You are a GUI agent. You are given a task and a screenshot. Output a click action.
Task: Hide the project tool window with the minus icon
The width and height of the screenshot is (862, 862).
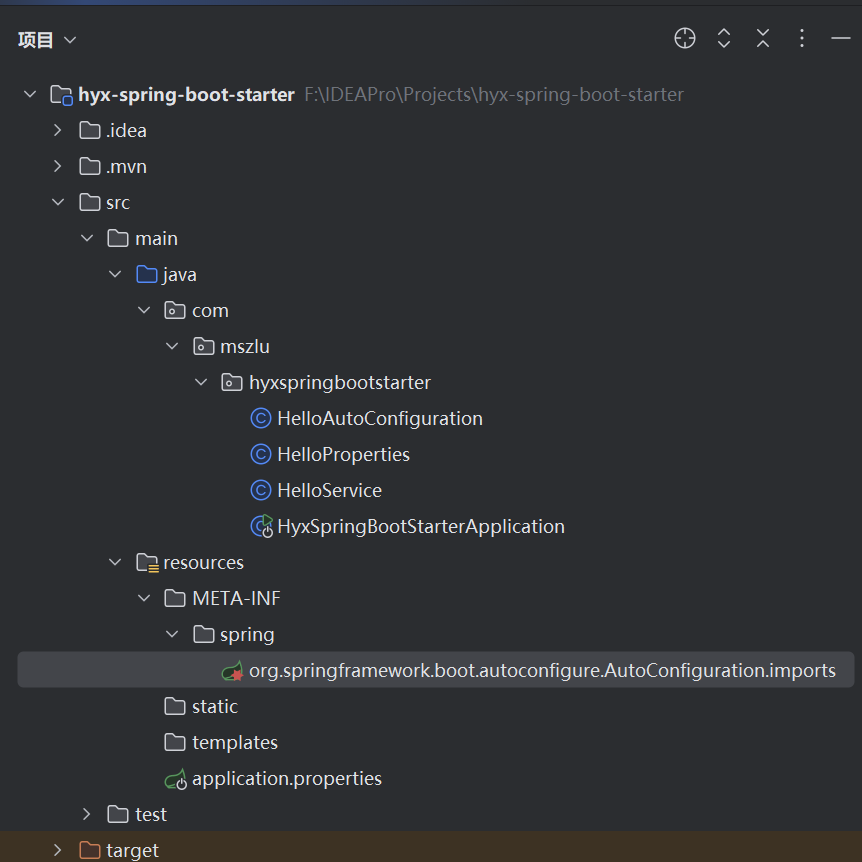[841, 38]
